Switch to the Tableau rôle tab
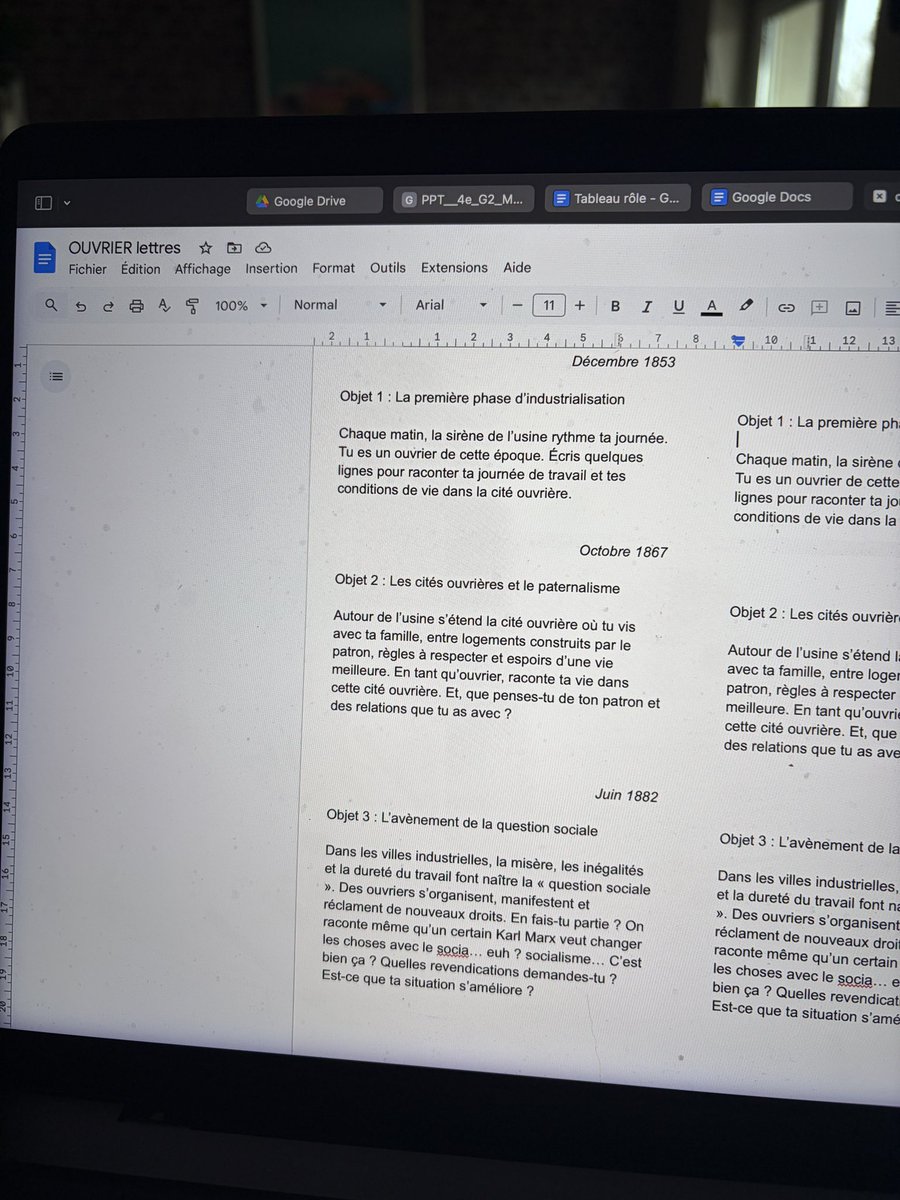 point(617,198)
